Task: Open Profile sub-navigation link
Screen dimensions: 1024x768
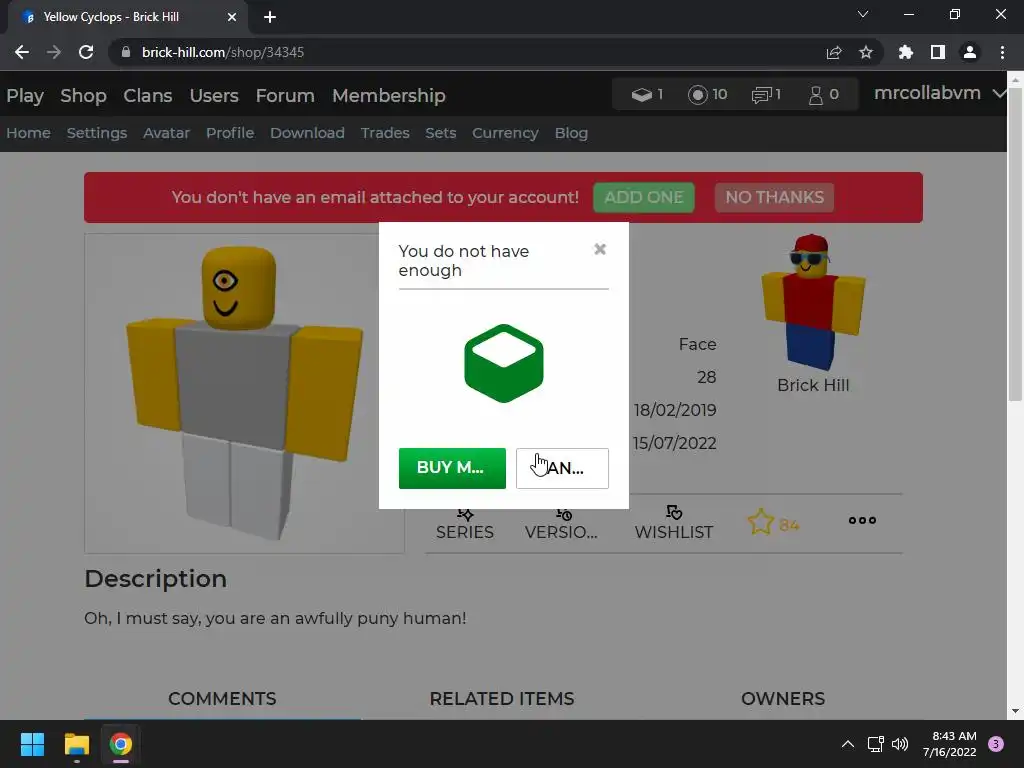Action: [230, 133]
